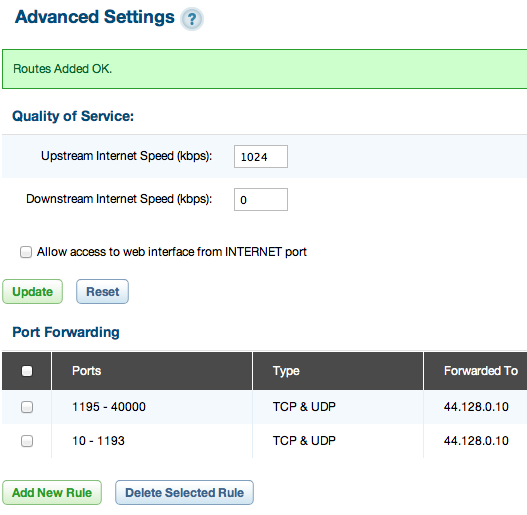This screenshot has width=527, height=515.
Task: Enable web interface access from INTERNET port
Action: point(26,252)
